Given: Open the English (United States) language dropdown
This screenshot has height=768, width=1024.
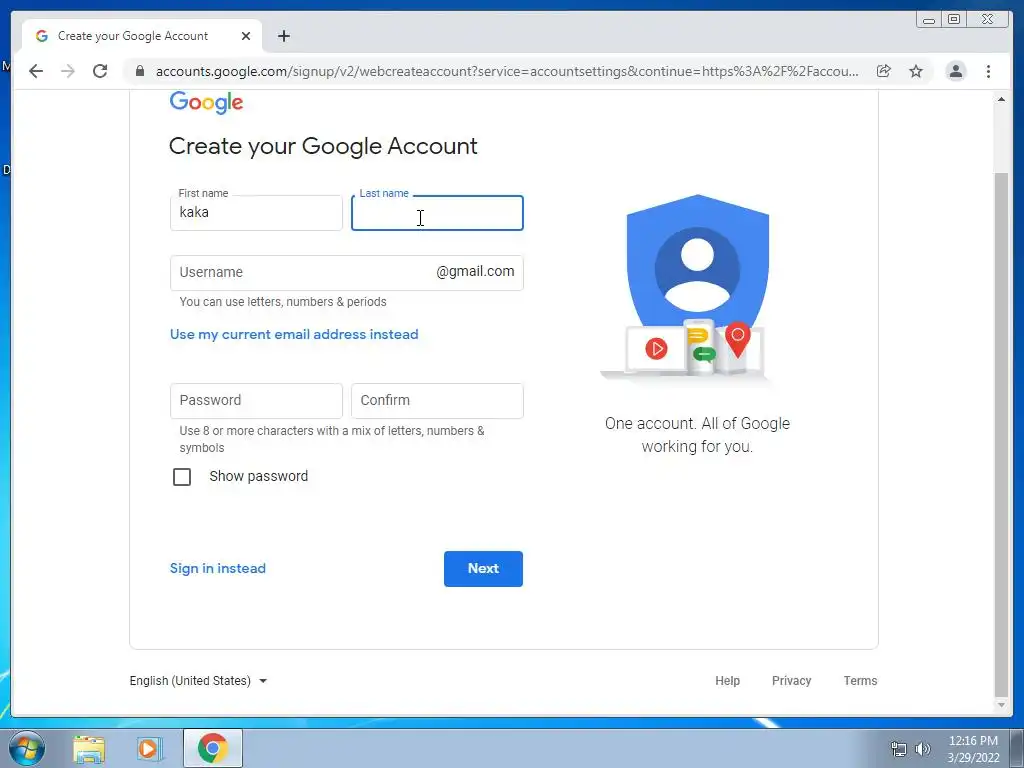Looking at the screenshot, I should pos(199,680).
